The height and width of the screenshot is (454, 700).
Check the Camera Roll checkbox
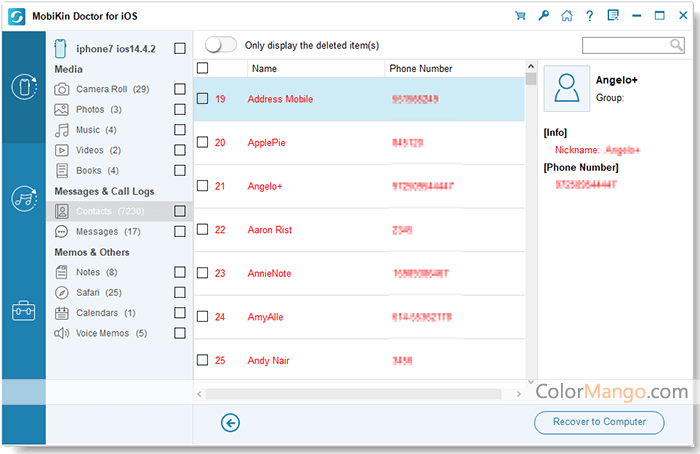(179, 89)
